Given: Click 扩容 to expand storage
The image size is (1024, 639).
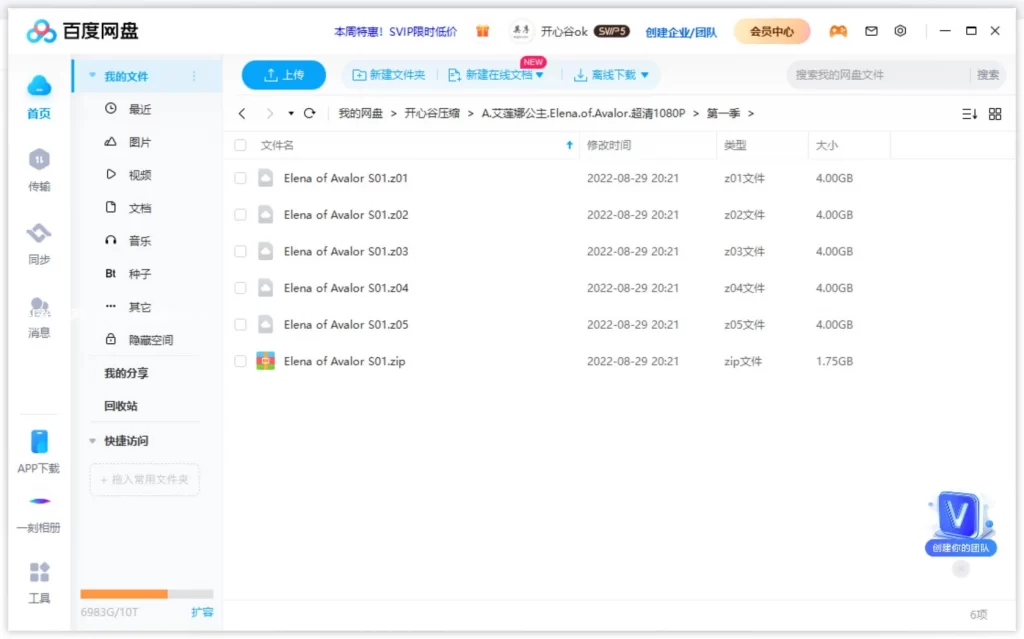Looking at the screenshot, I should [202, 612].
